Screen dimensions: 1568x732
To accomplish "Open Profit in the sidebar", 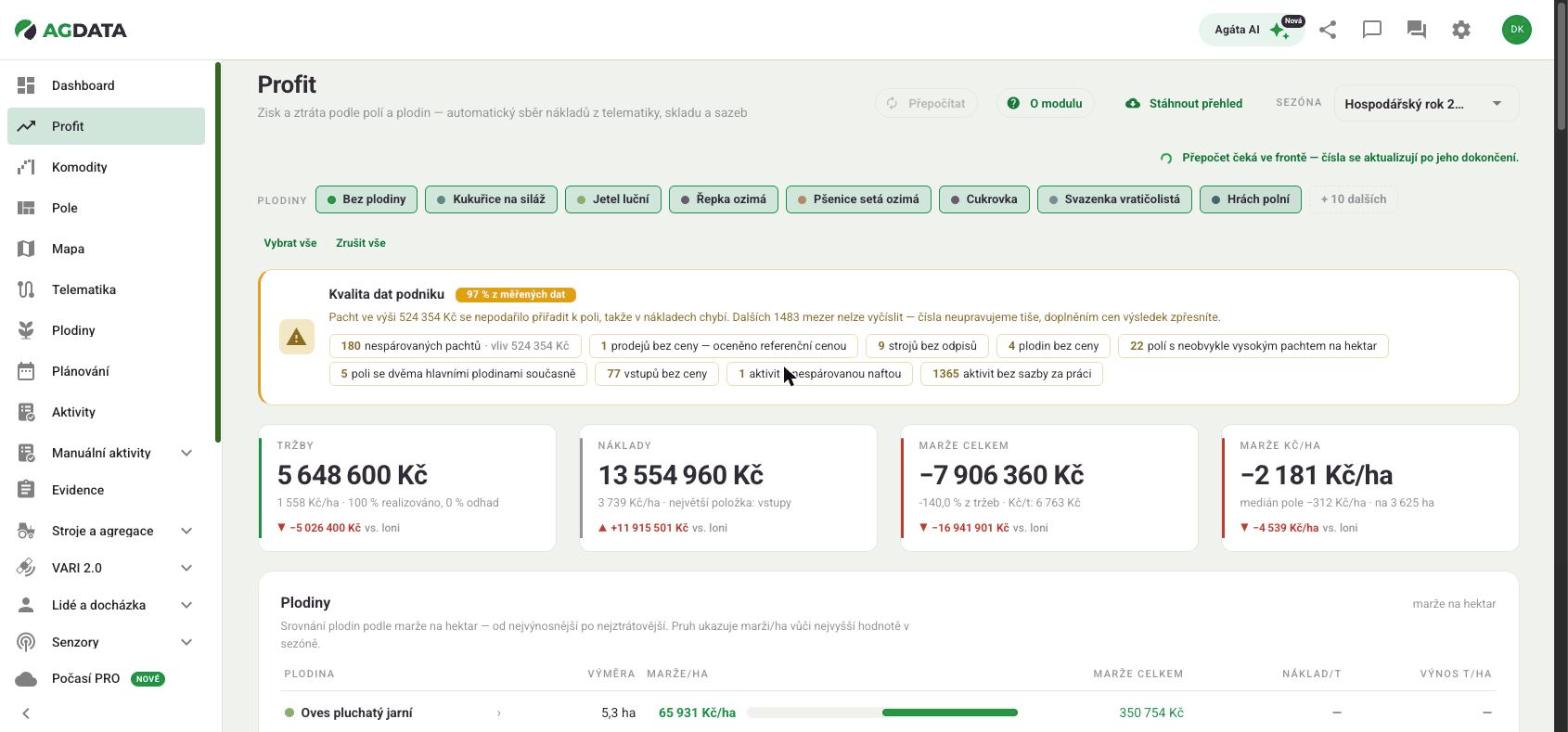I will click(x=106, y=126).
